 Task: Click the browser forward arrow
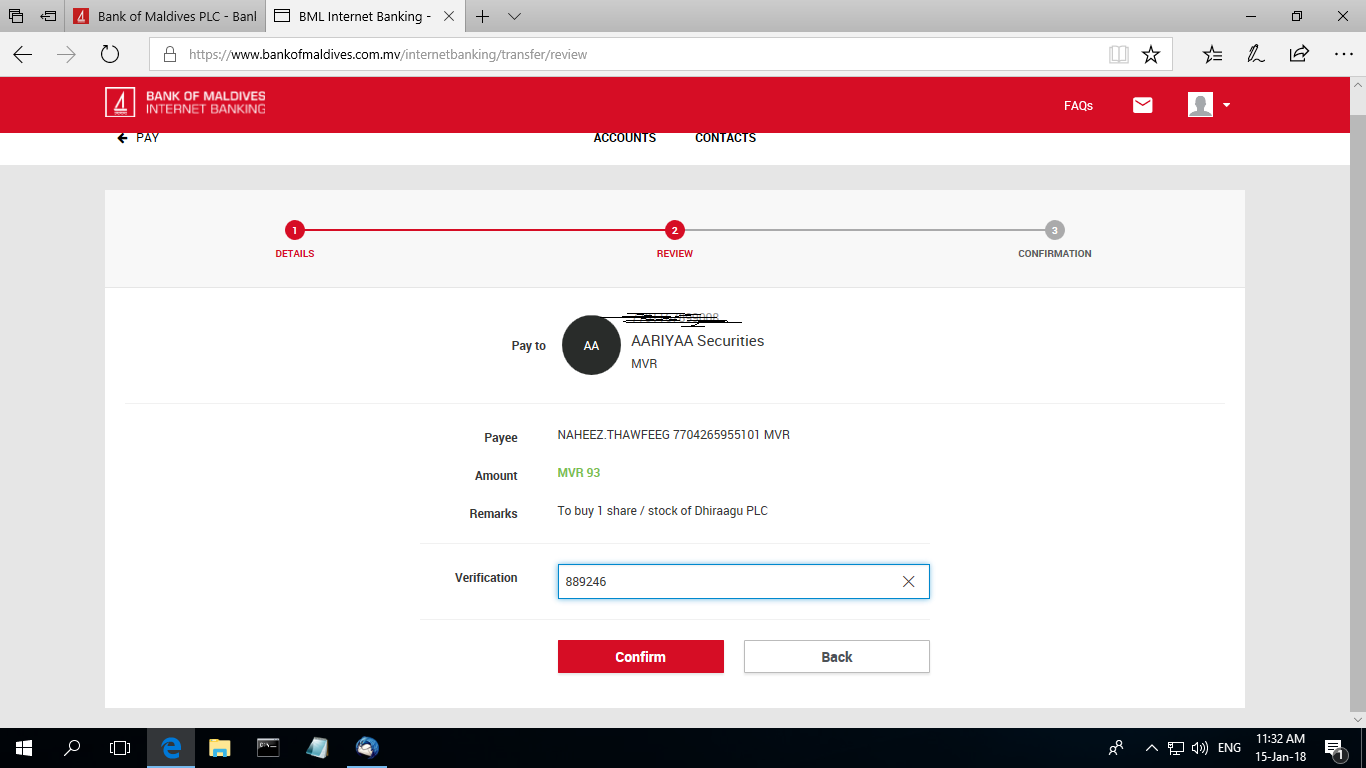coord(67,55)
